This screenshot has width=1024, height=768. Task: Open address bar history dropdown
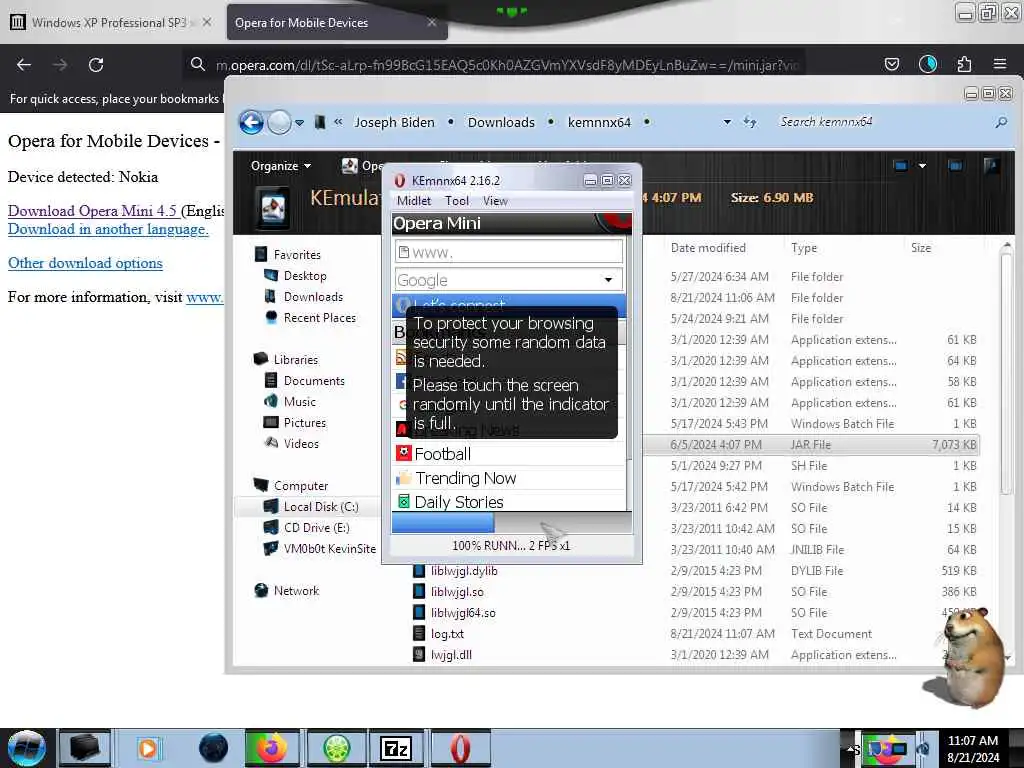click(x=727, y=122)
